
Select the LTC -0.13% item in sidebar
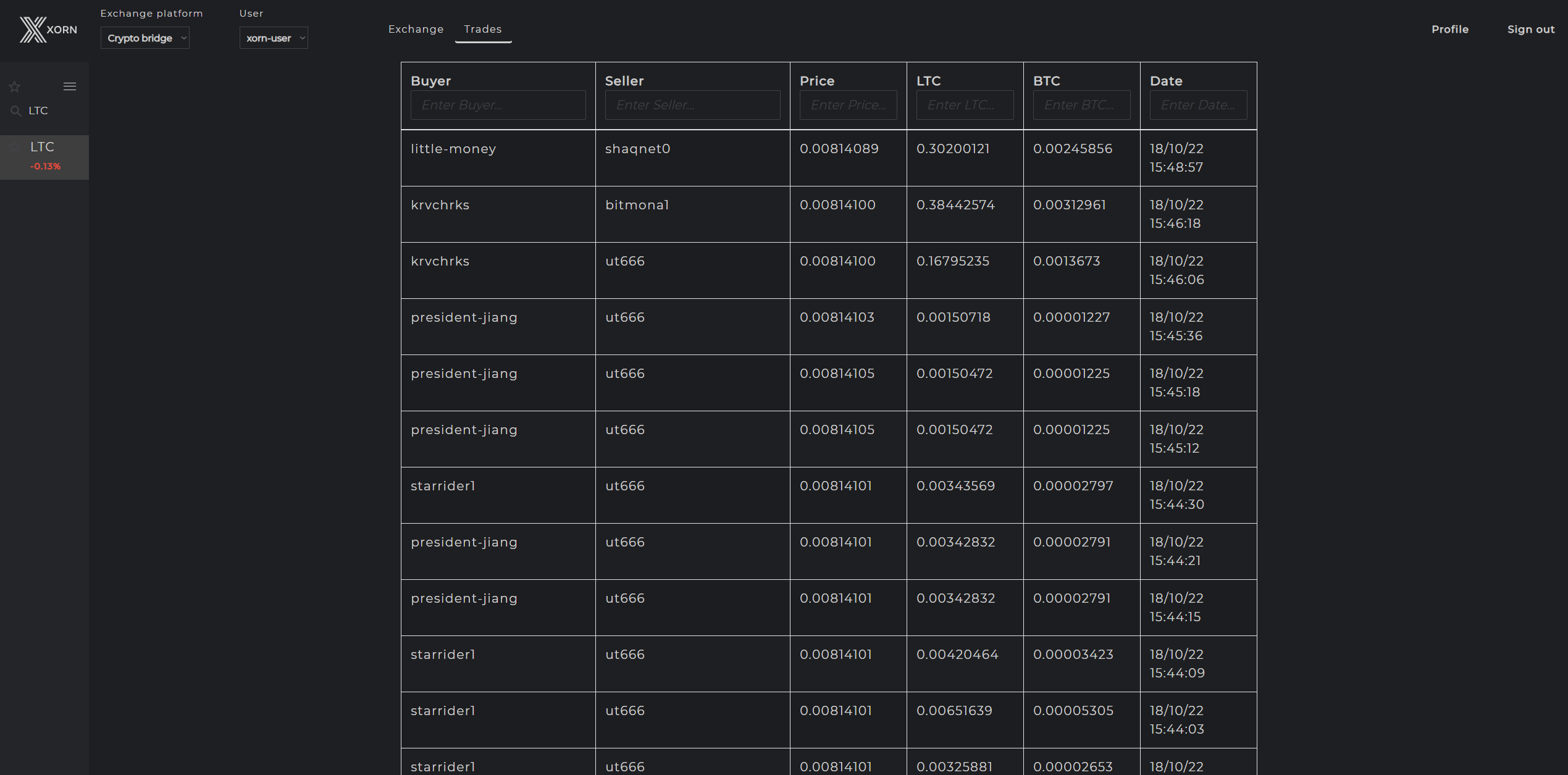[44, 157]
